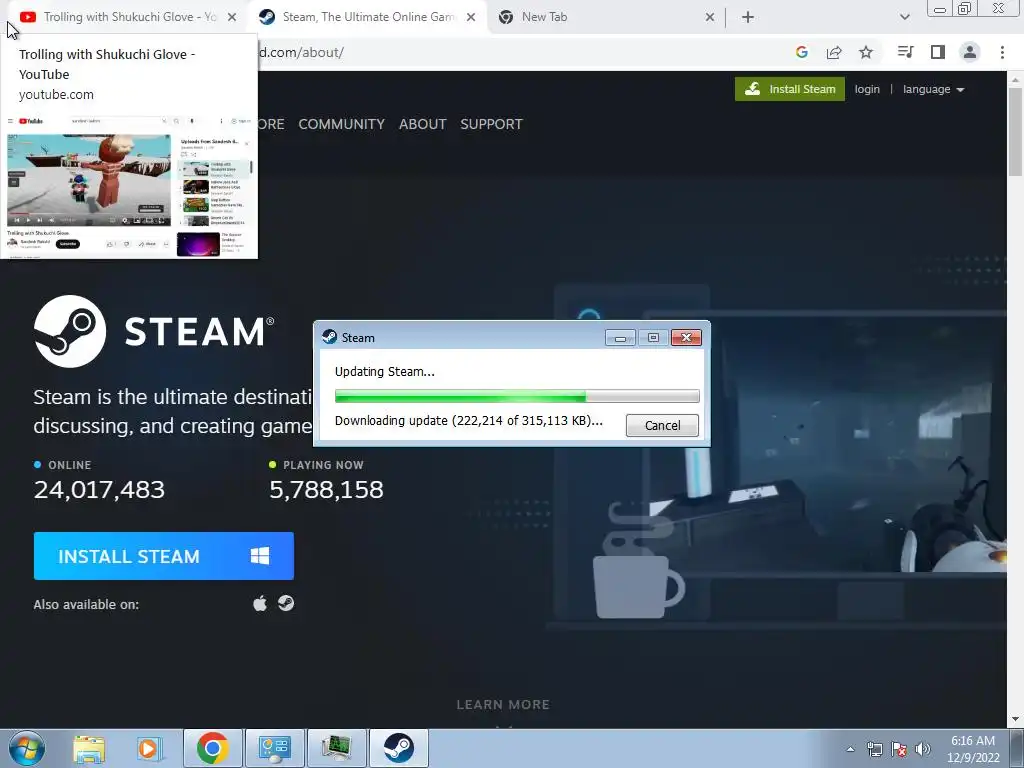Click the share page icon in the address bar
The image size is (1024, 768).
tap(834, 52)
